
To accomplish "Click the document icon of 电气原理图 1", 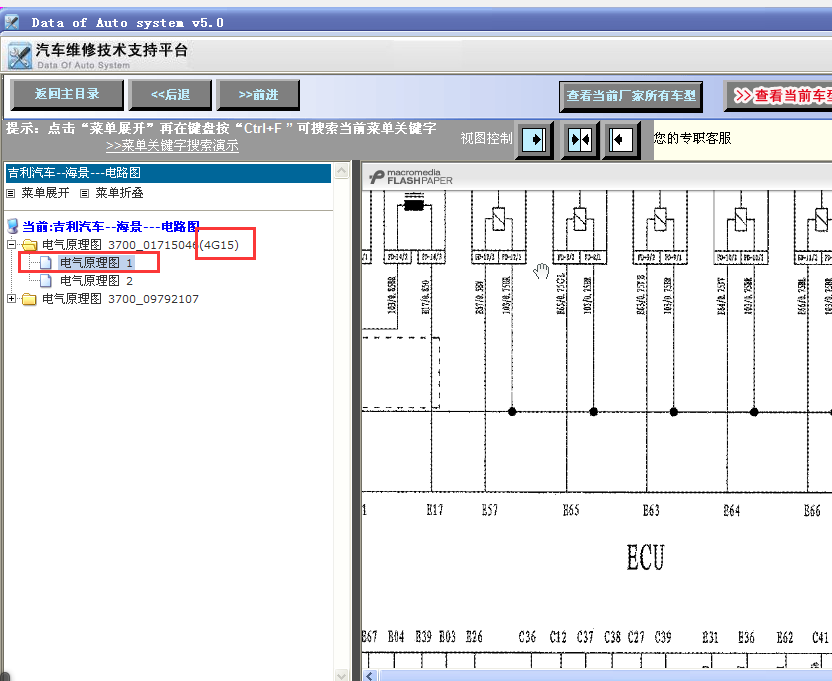I will (46, 263).
